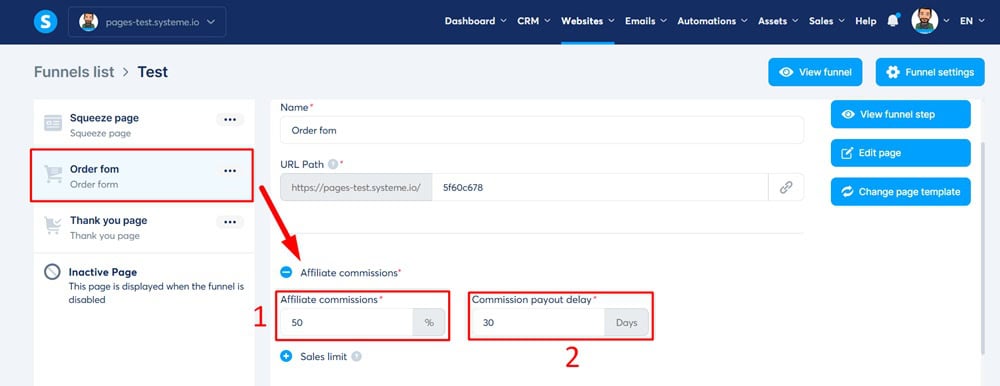Click the Change page template button

click(901, 191)
